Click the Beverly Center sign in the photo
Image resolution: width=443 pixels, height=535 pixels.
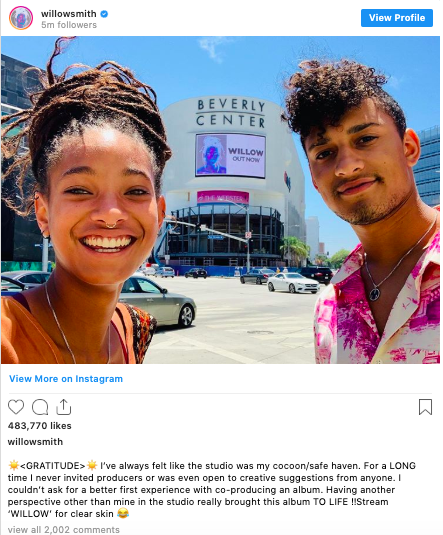coord(231,113)
